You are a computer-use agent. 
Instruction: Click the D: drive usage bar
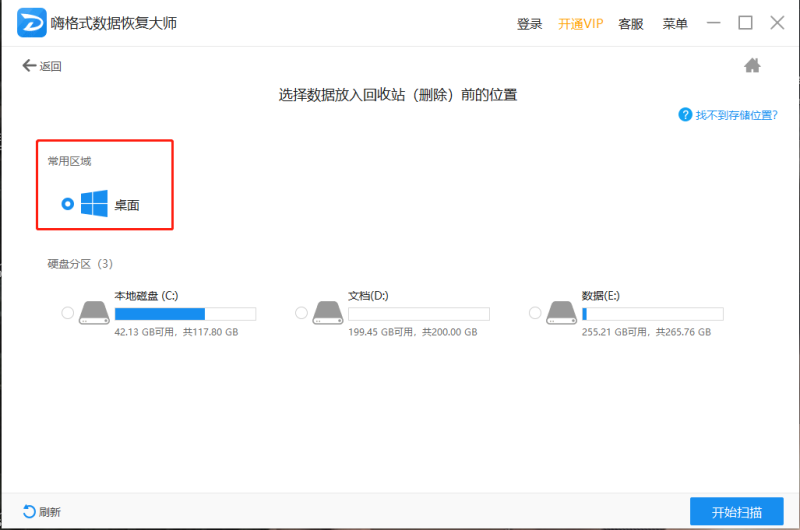point(419,314)
